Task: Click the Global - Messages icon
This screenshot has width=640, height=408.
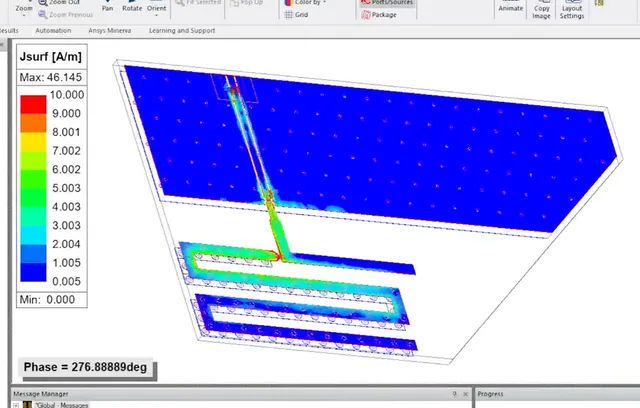Action: point(27,405)
